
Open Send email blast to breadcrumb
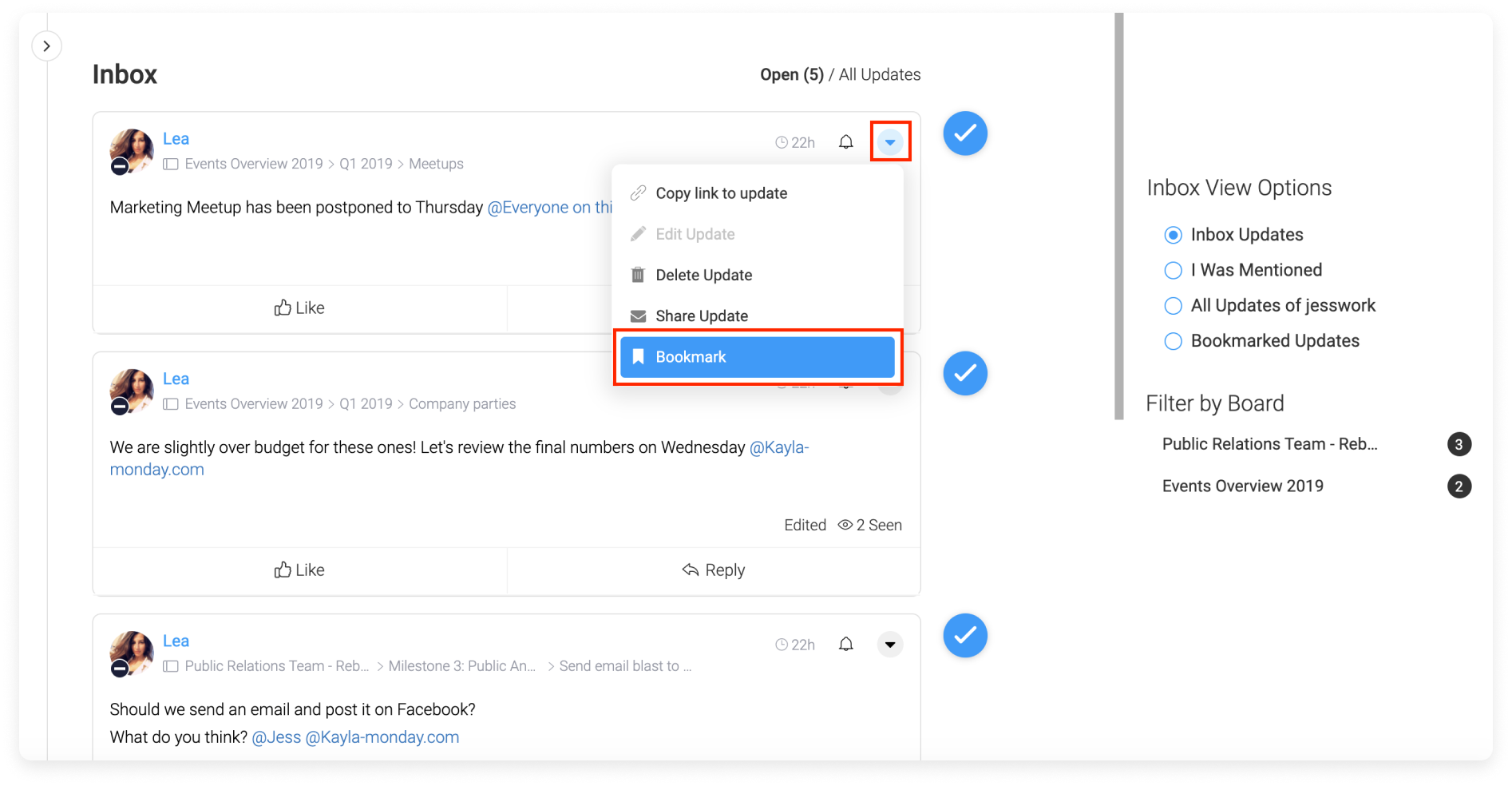[625, 666]
